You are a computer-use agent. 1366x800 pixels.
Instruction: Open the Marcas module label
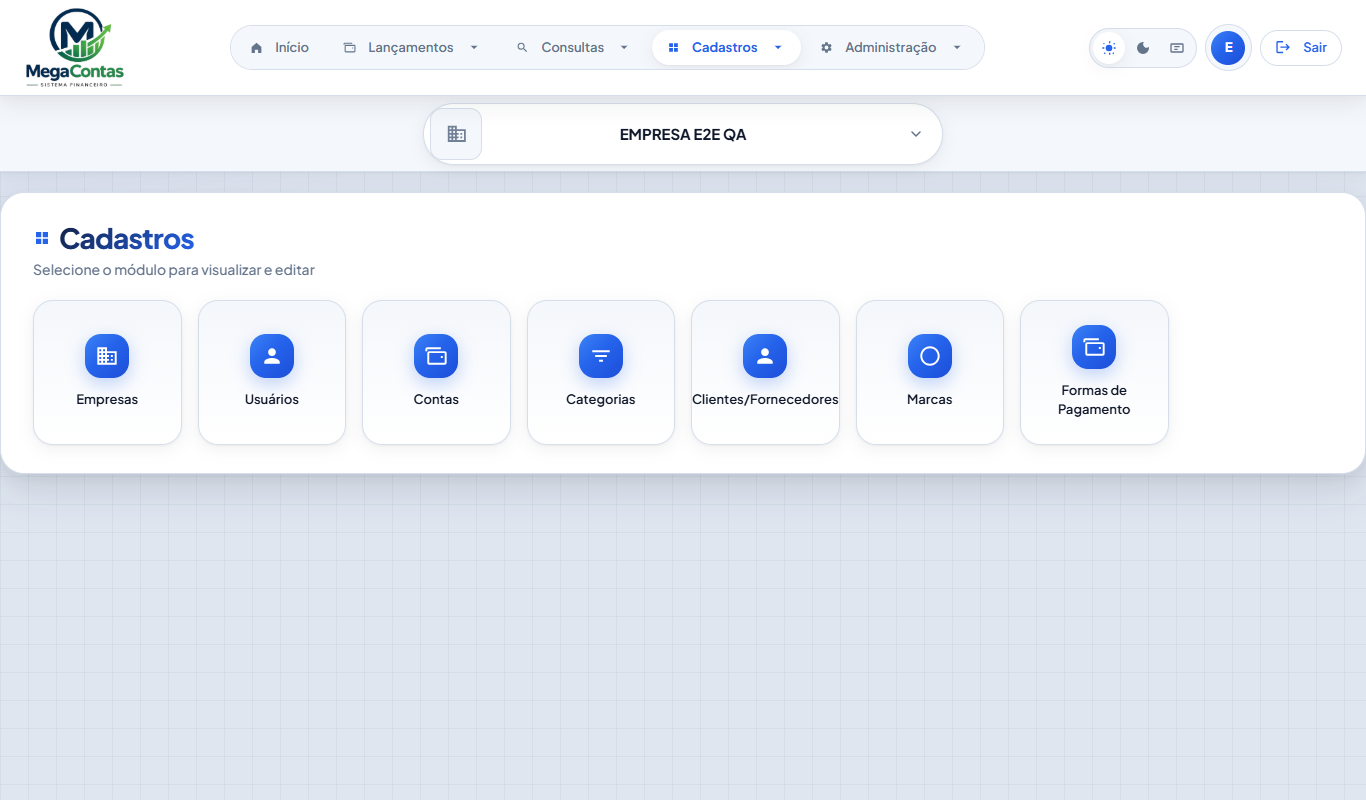pos(930,400)
